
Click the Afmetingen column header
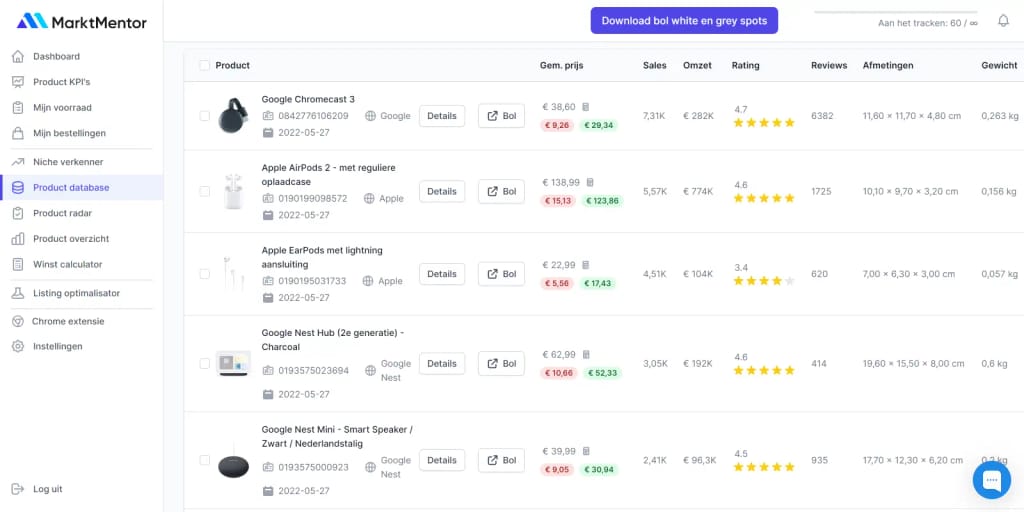tap(888, 65)
